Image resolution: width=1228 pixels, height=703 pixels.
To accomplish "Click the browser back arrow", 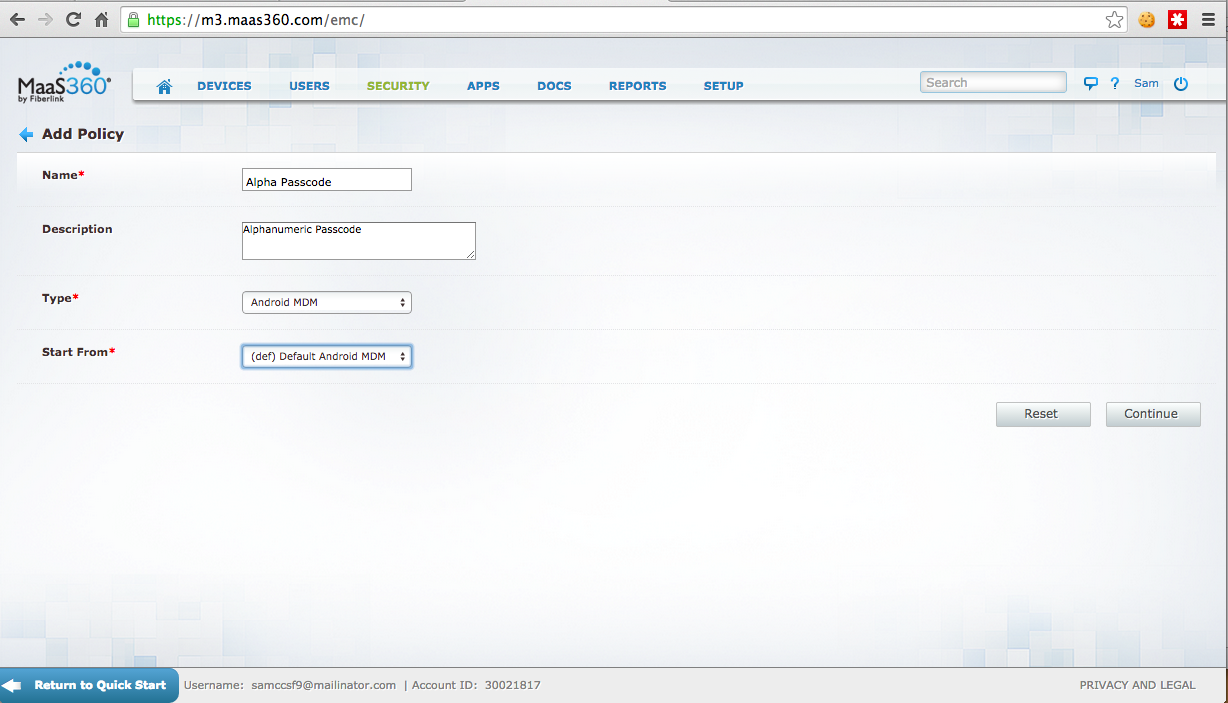I will pyautogui.click(x=18, y=19).
